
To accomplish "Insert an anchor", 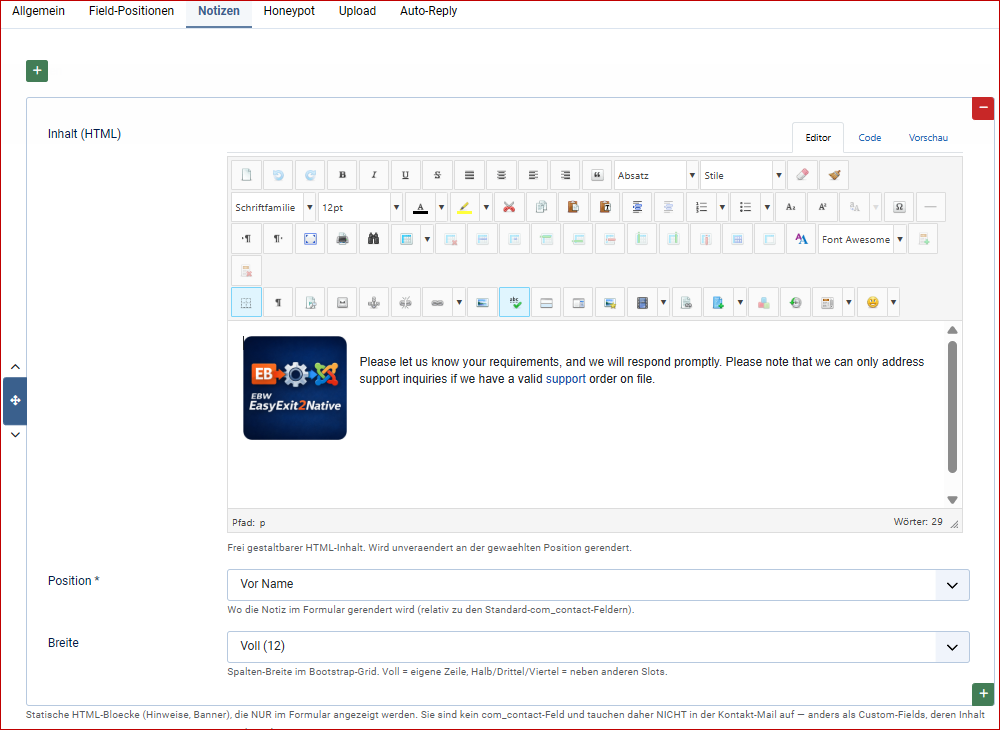I will pyautogui.click(x=374, y=303).
